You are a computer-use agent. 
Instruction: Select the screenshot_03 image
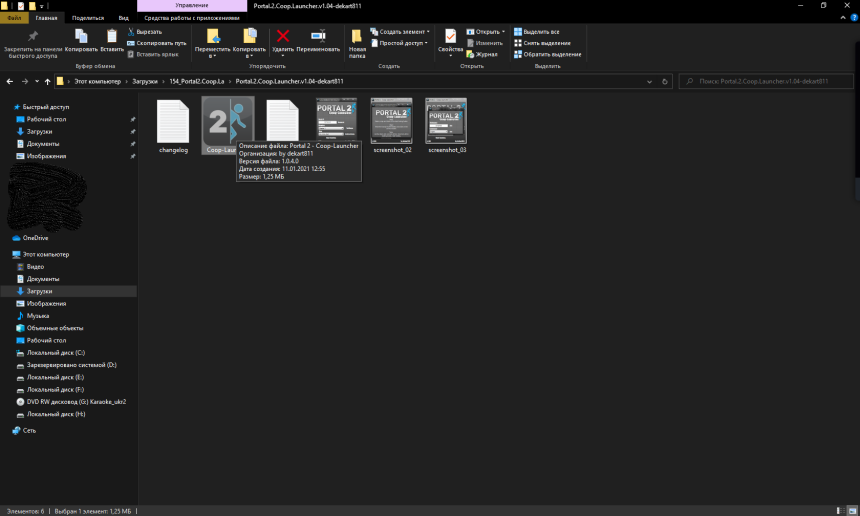(446, 126)
